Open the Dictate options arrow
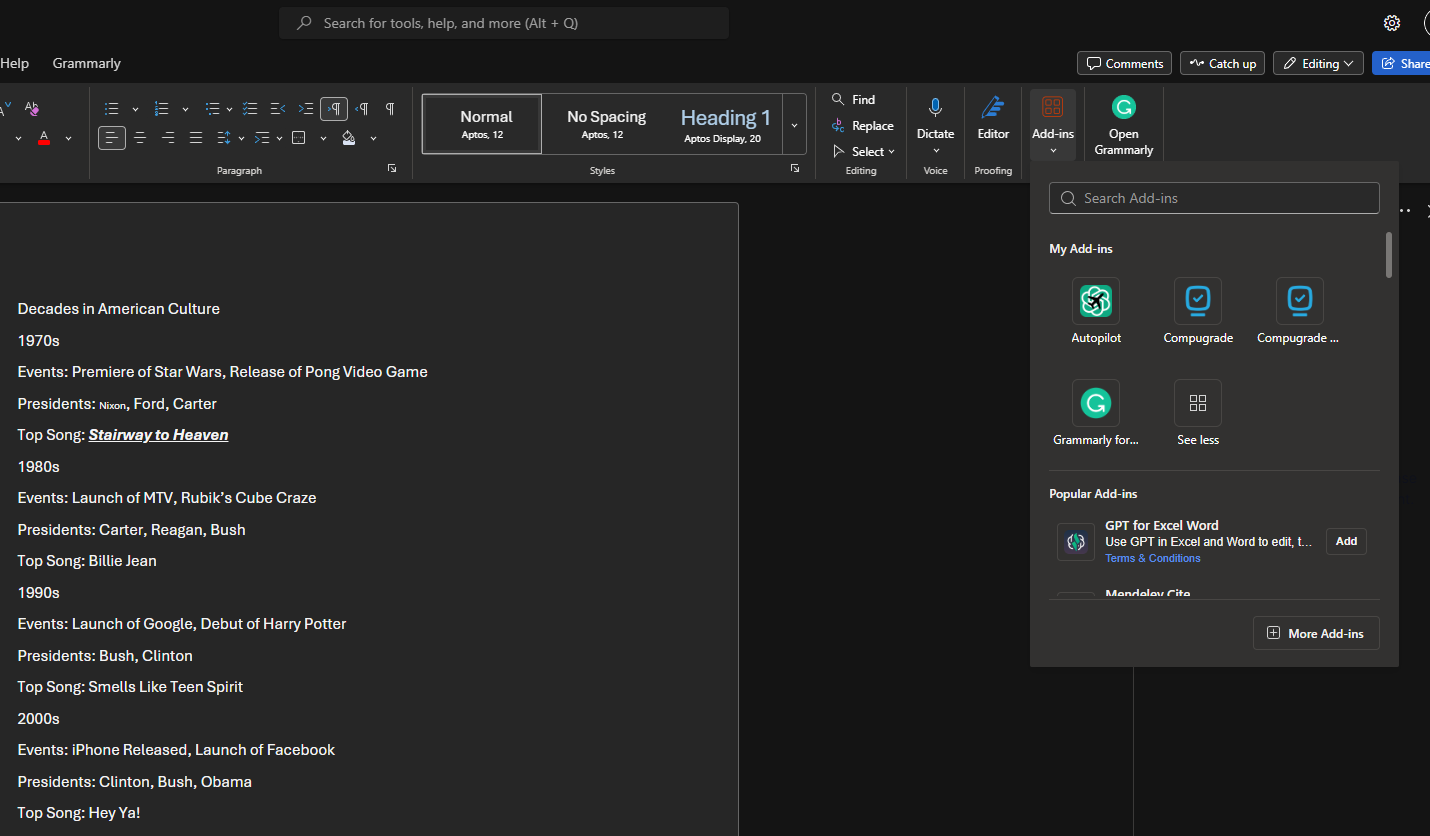Image resolution: width=1430 pixels, height=836 pixels. coord(935,151)
